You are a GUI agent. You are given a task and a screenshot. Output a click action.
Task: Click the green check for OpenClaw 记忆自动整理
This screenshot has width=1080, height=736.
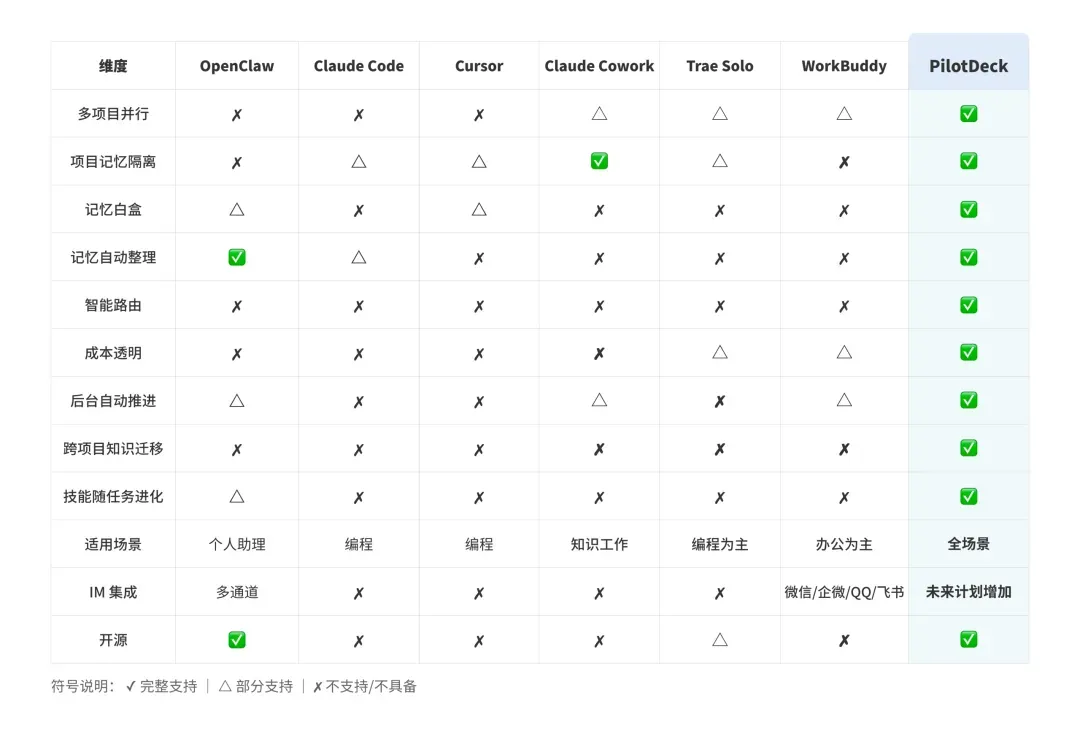237,257
